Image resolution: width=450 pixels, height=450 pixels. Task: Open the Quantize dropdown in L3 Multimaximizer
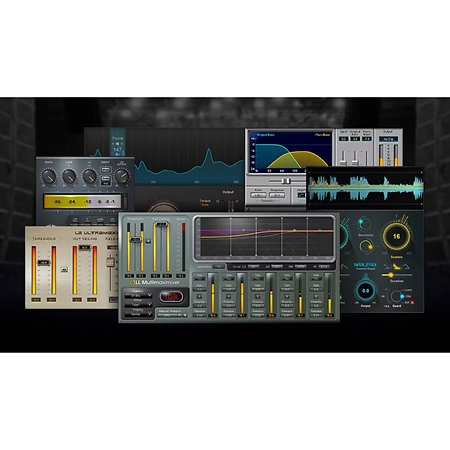pyautogui.click(x=138, y=295)
